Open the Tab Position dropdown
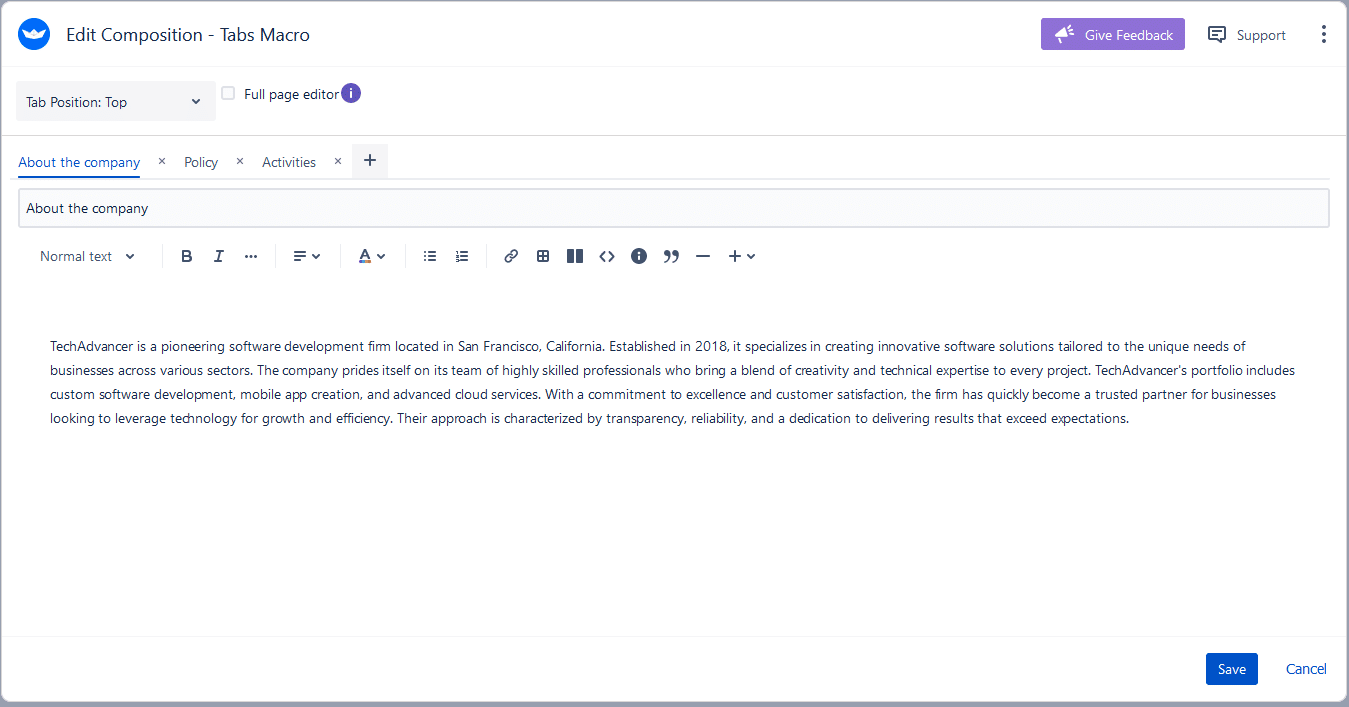1349x707 pixels. coord(115,101)
